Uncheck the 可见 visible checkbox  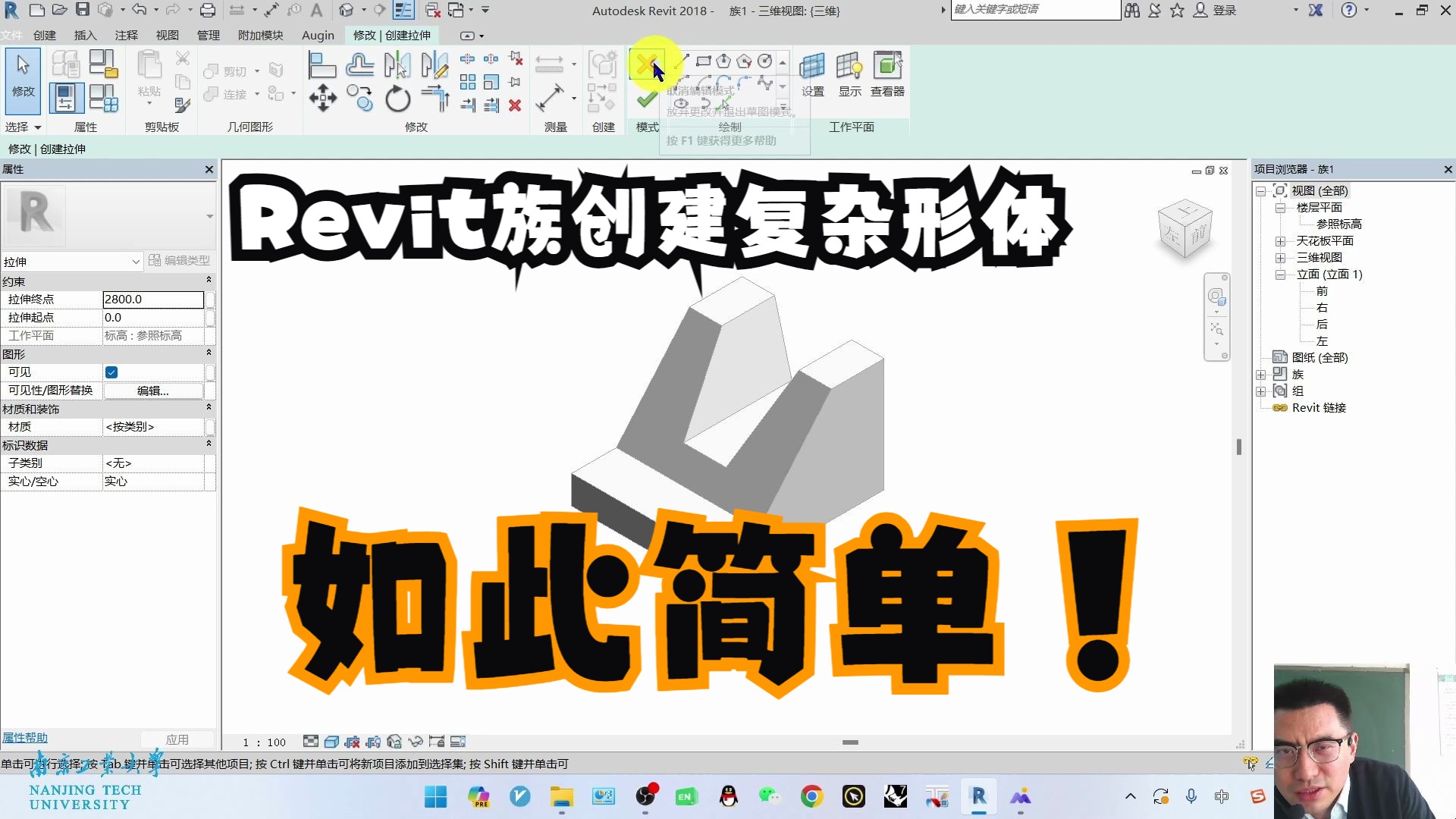(111, 372)
